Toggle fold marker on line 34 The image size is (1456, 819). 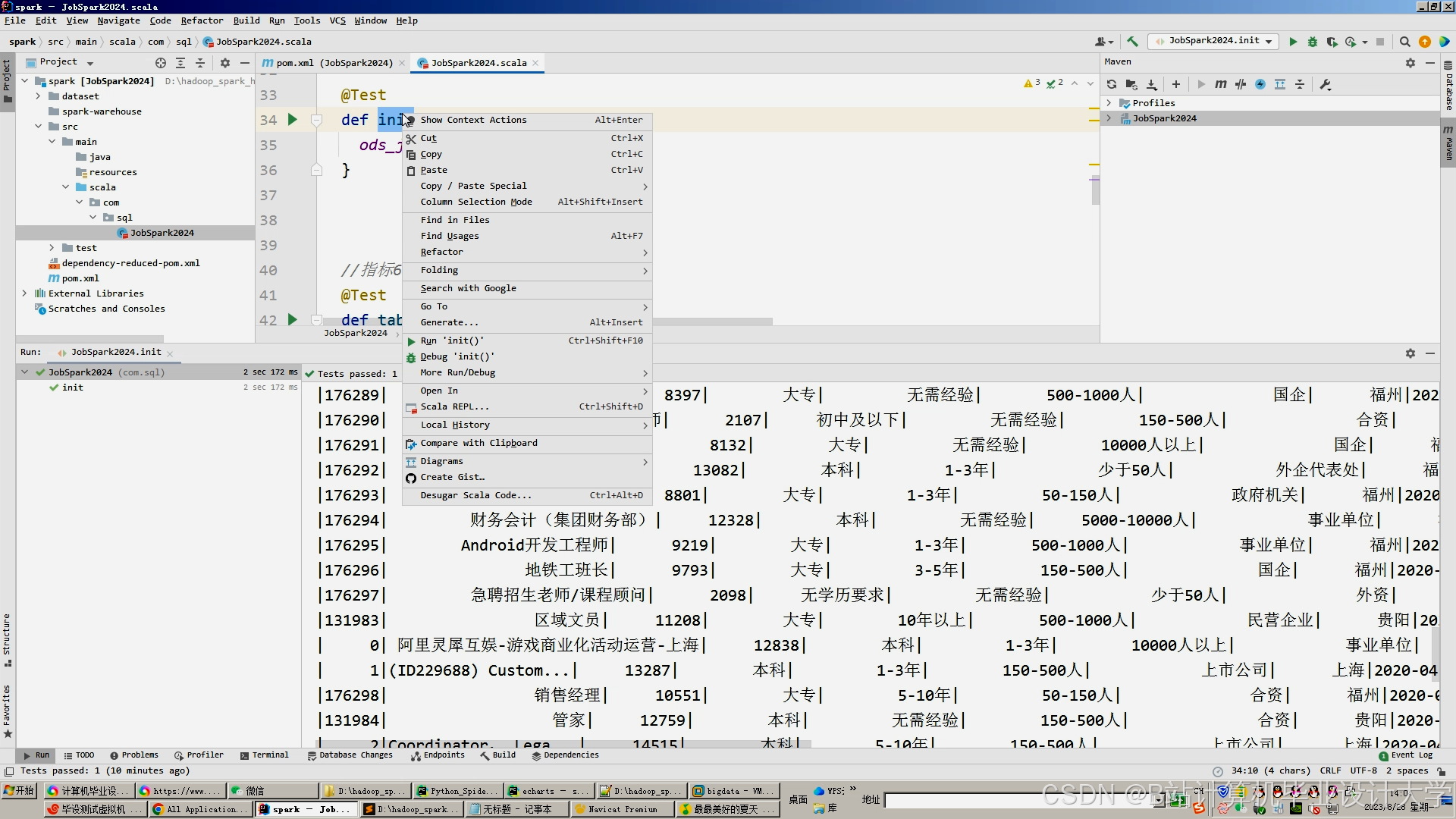pos(317,120)
